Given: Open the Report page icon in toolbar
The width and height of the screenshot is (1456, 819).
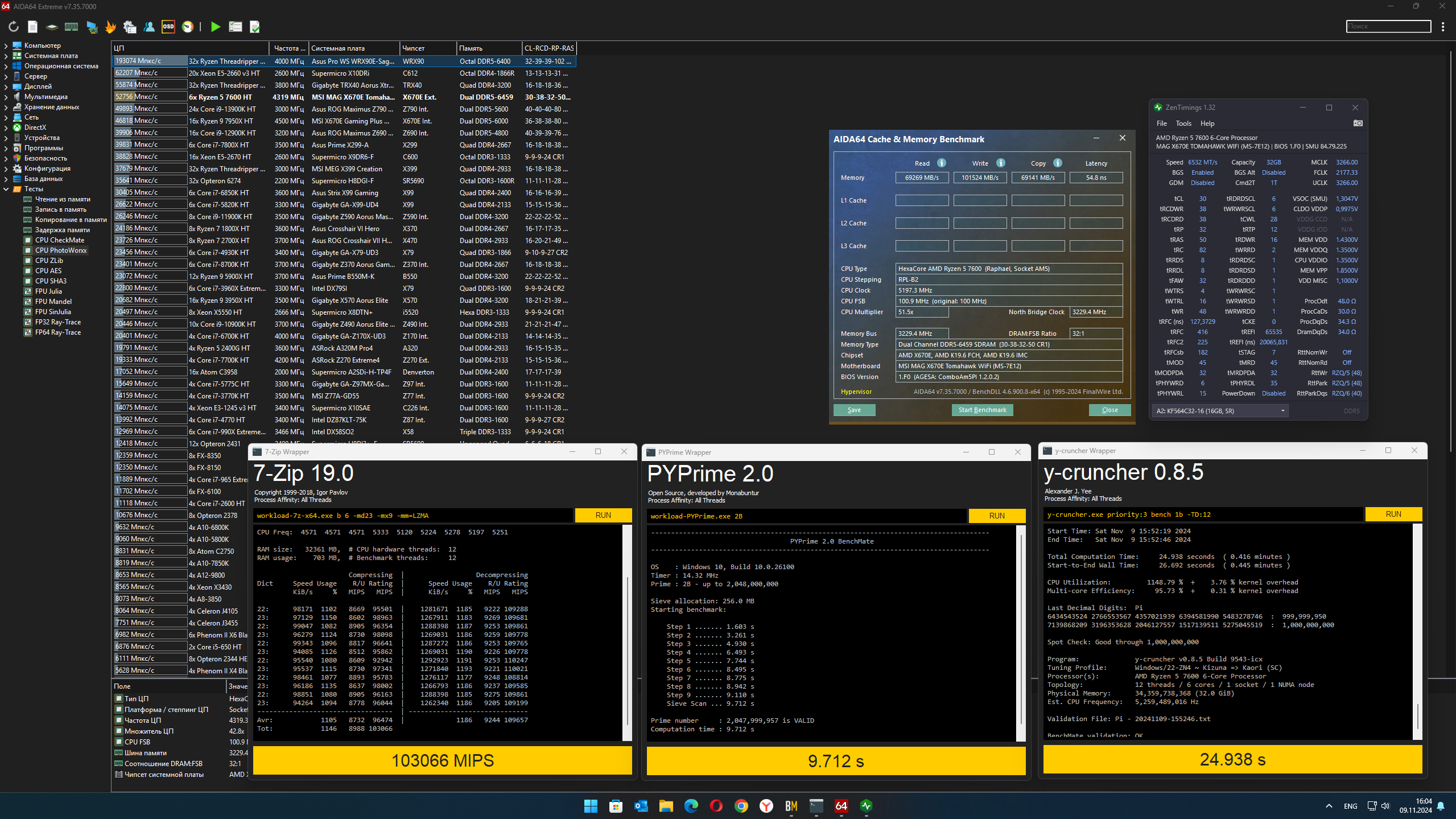Looking at the screenshot, I should (x=32, y=26).
